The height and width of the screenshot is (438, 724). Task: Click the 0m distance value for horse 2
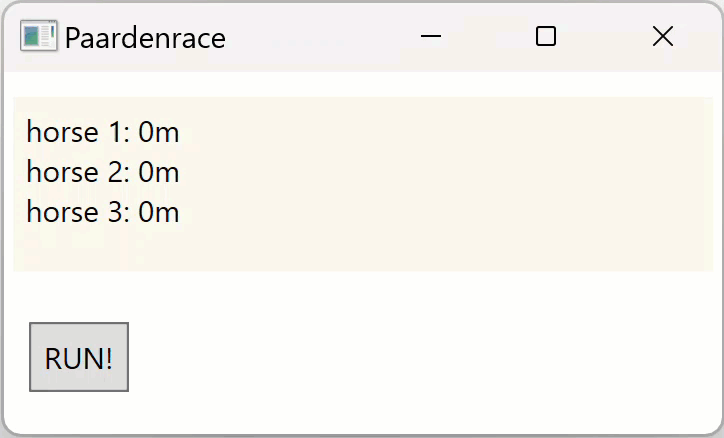[x=159, y=172]
